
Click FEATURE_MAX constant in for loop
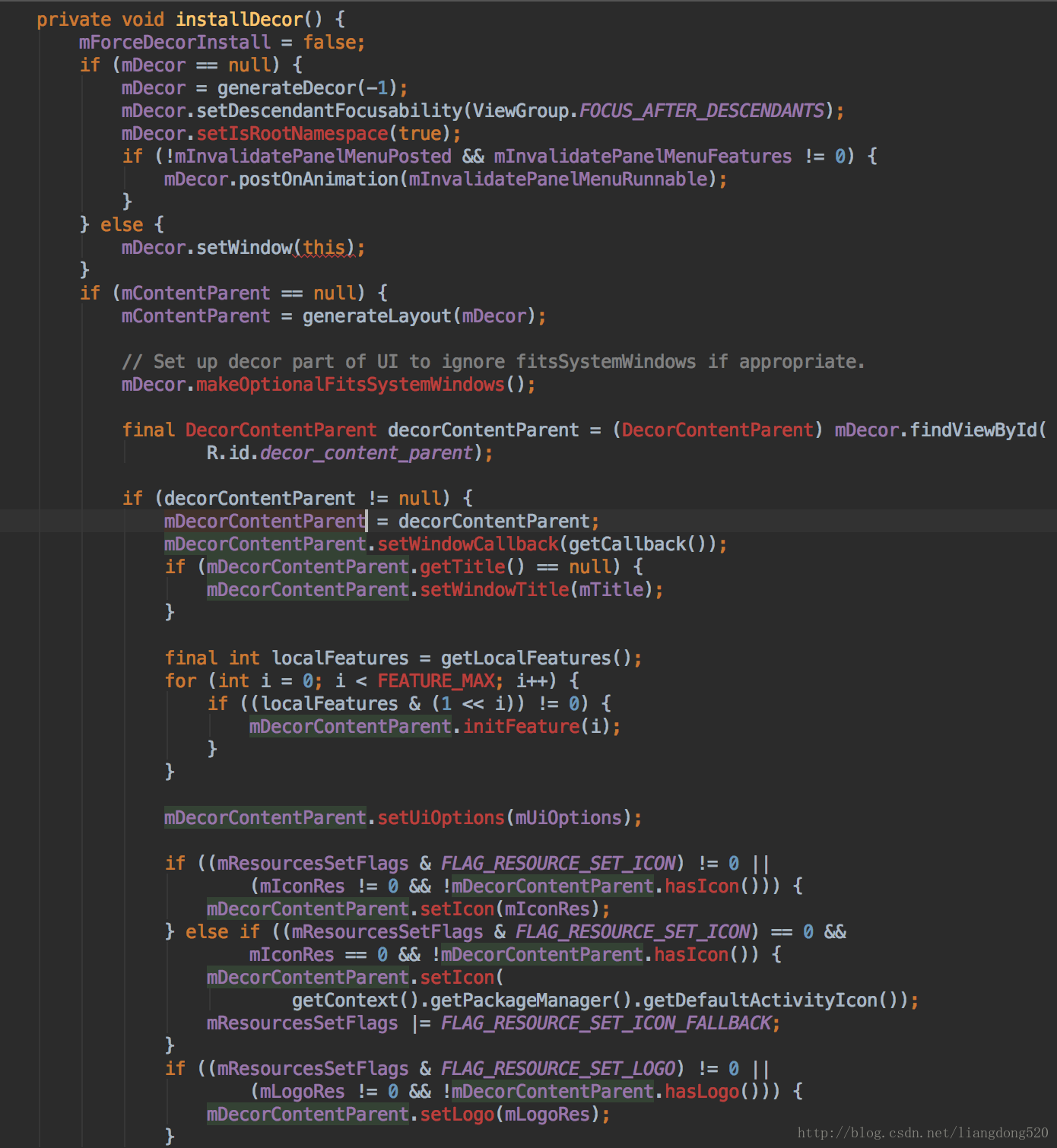tap(436, 681)
